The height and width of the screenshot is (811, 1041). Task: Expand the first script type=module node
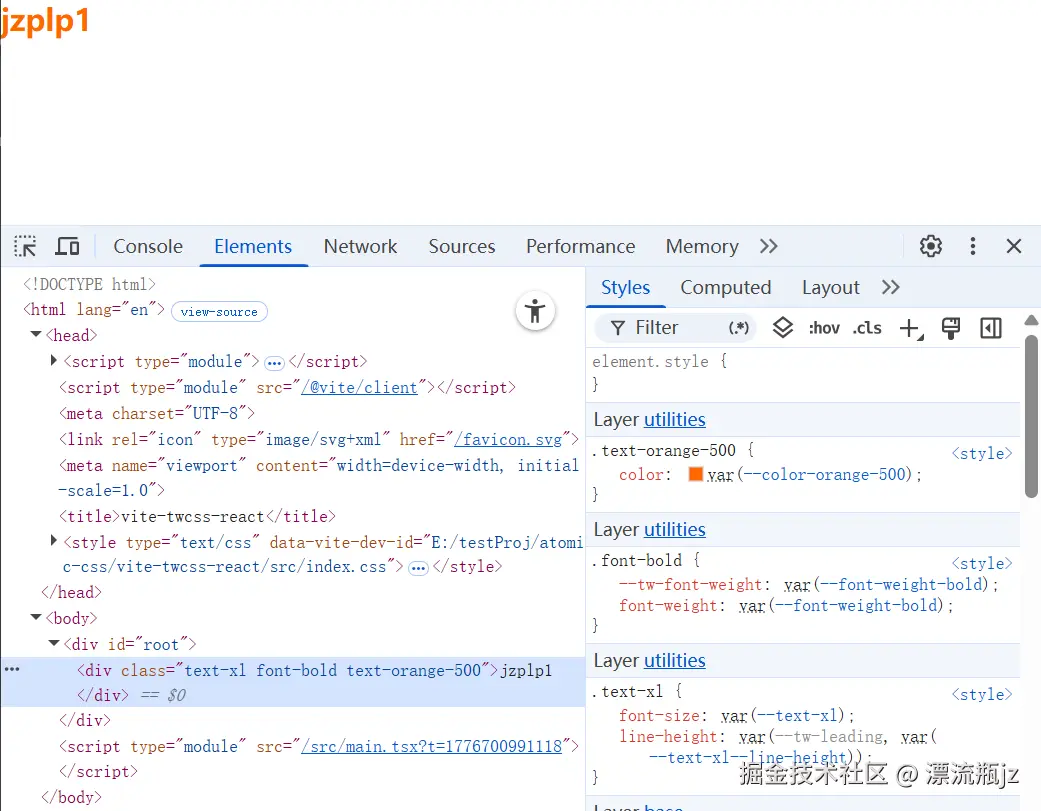point(54,360)
